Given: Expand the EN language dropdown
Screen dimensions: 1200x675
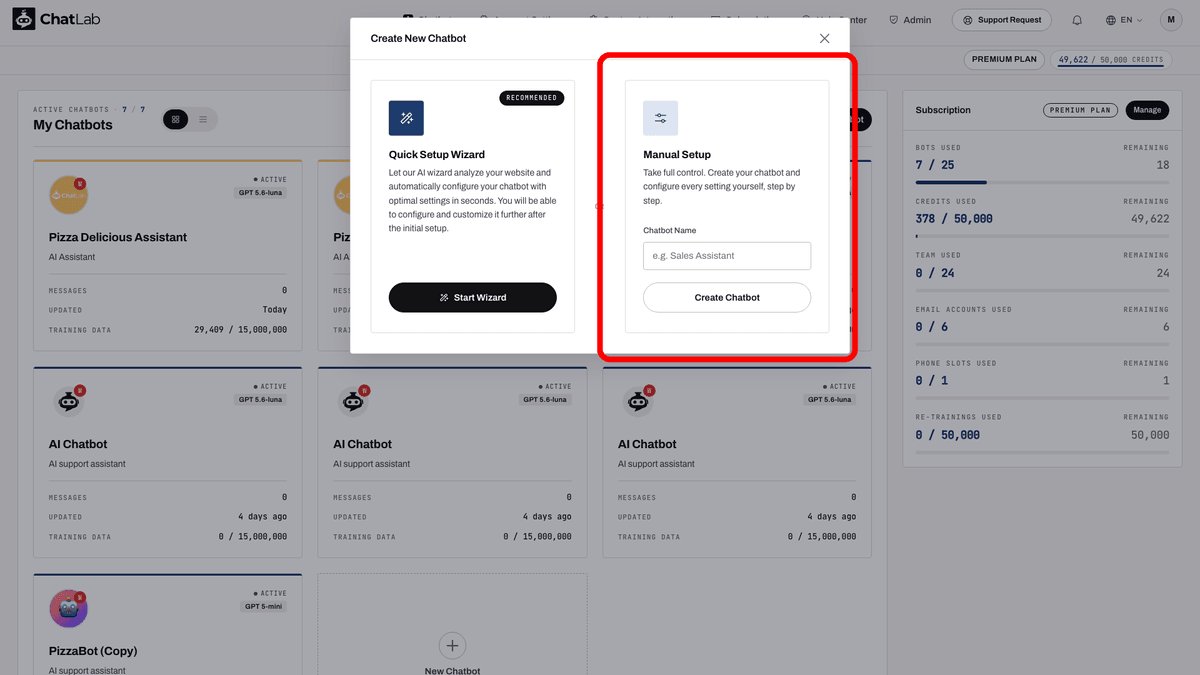Looking at the screenshot, I should [x=1124, y=20].
